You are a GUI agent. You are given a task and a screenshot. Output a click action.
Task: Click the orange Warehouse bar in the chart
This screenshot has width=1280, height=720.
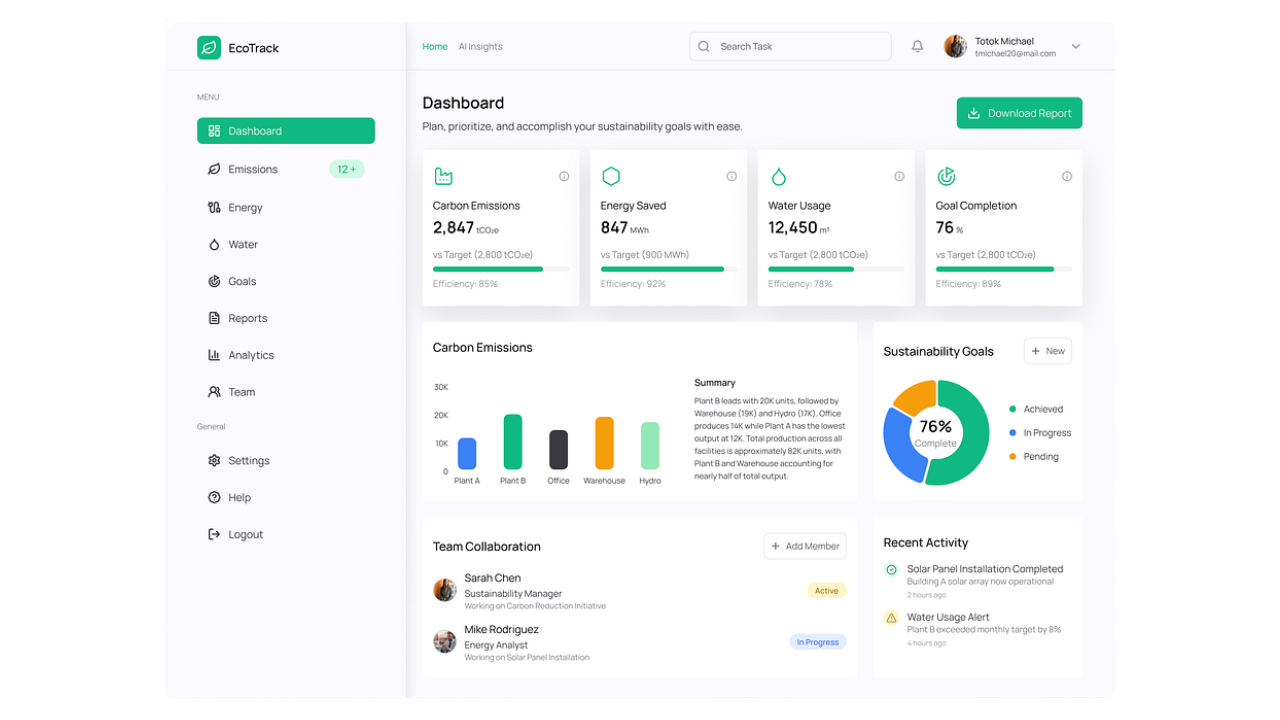[x=604, y=443]
